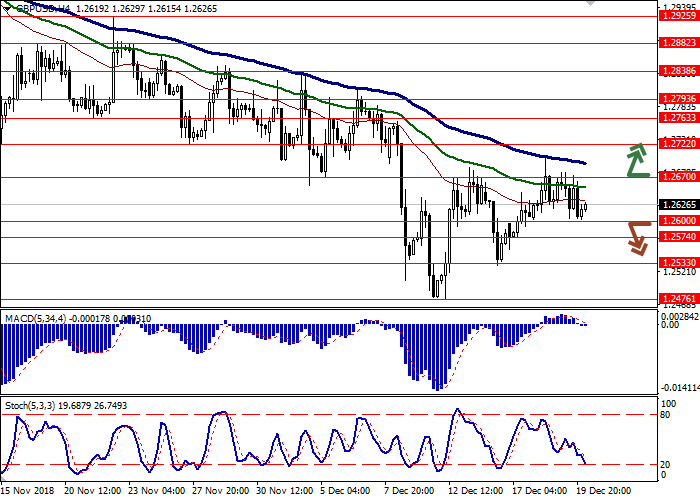Click the 19 Dec 20:00 date label
700x500 pixels.
(x=601, y=492)
